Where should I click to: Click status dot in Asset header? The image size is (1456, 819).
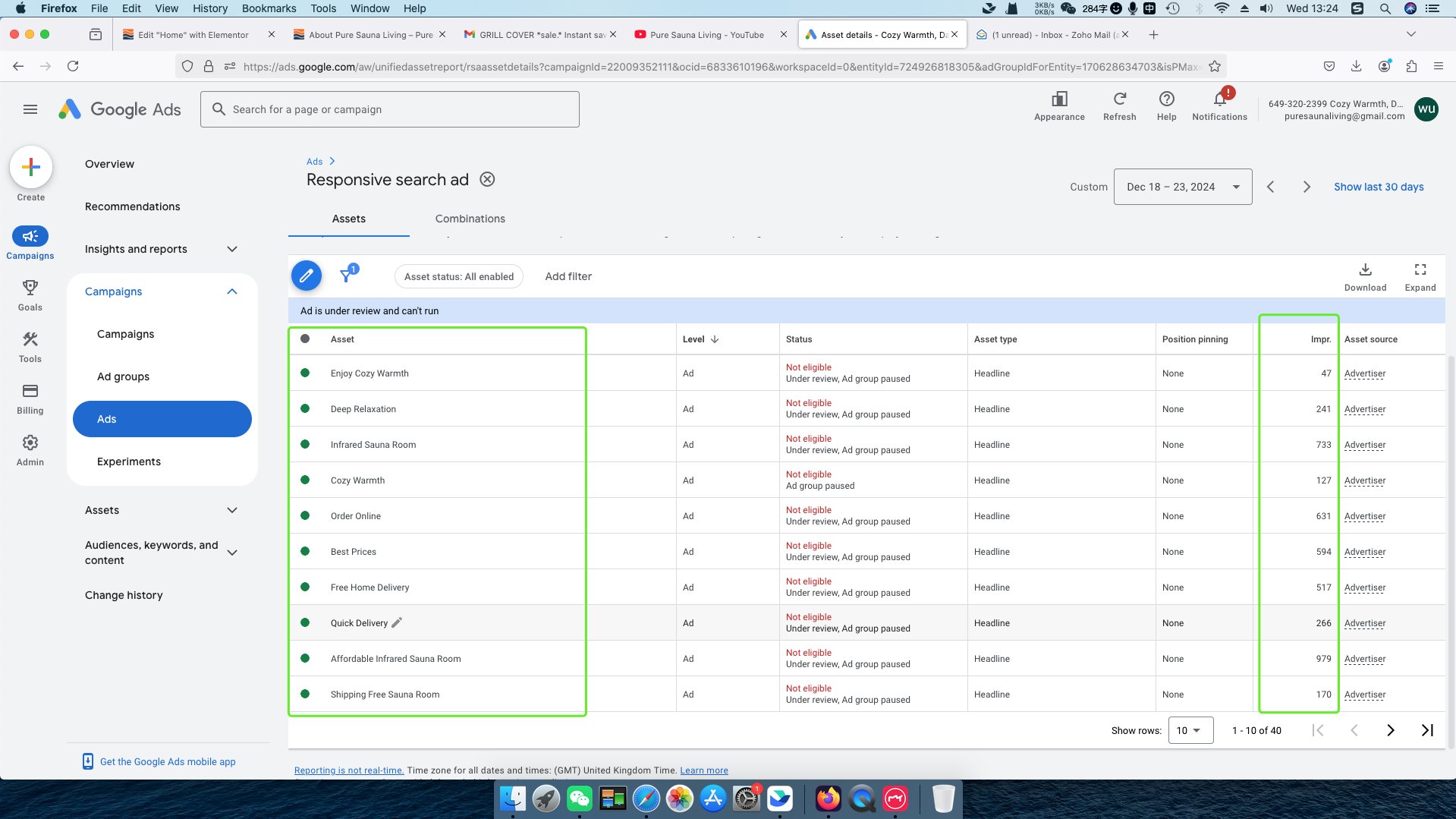(x=305, y=339)
